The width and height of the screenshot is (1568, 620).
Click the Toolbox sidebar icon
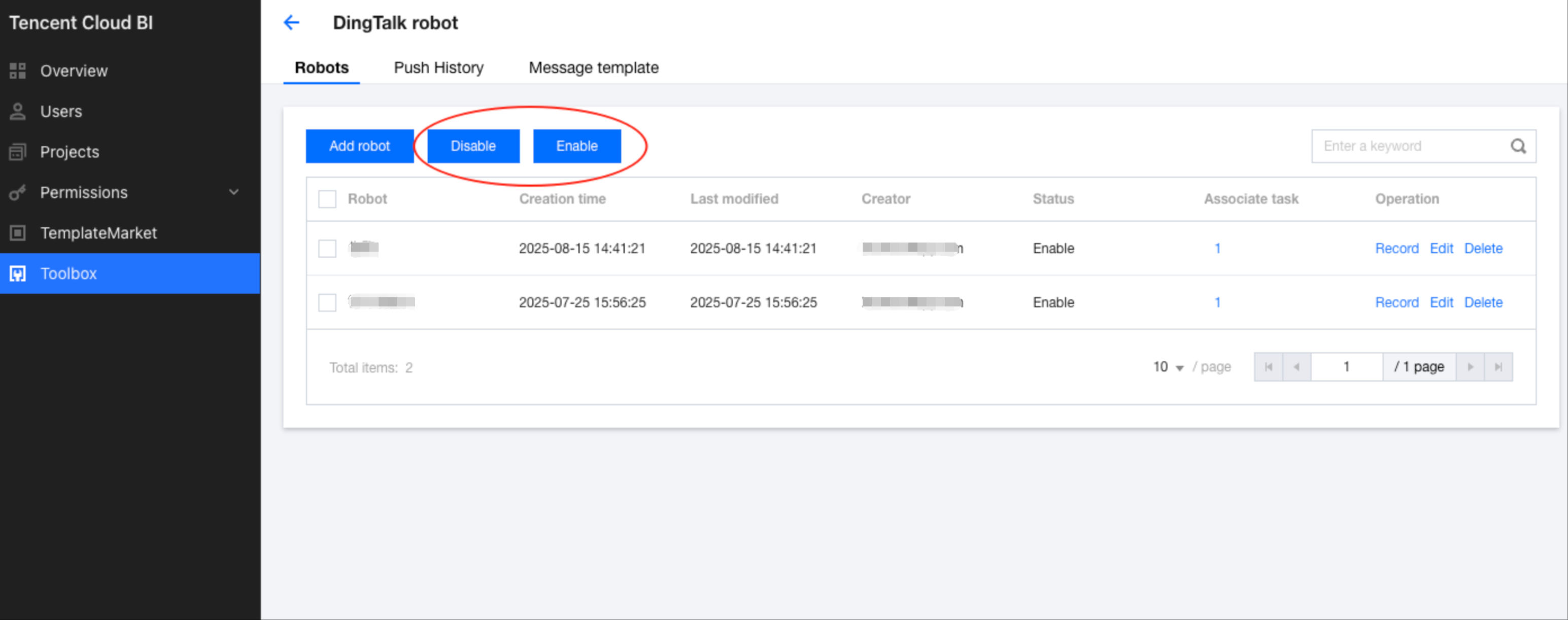click(18, 274)
